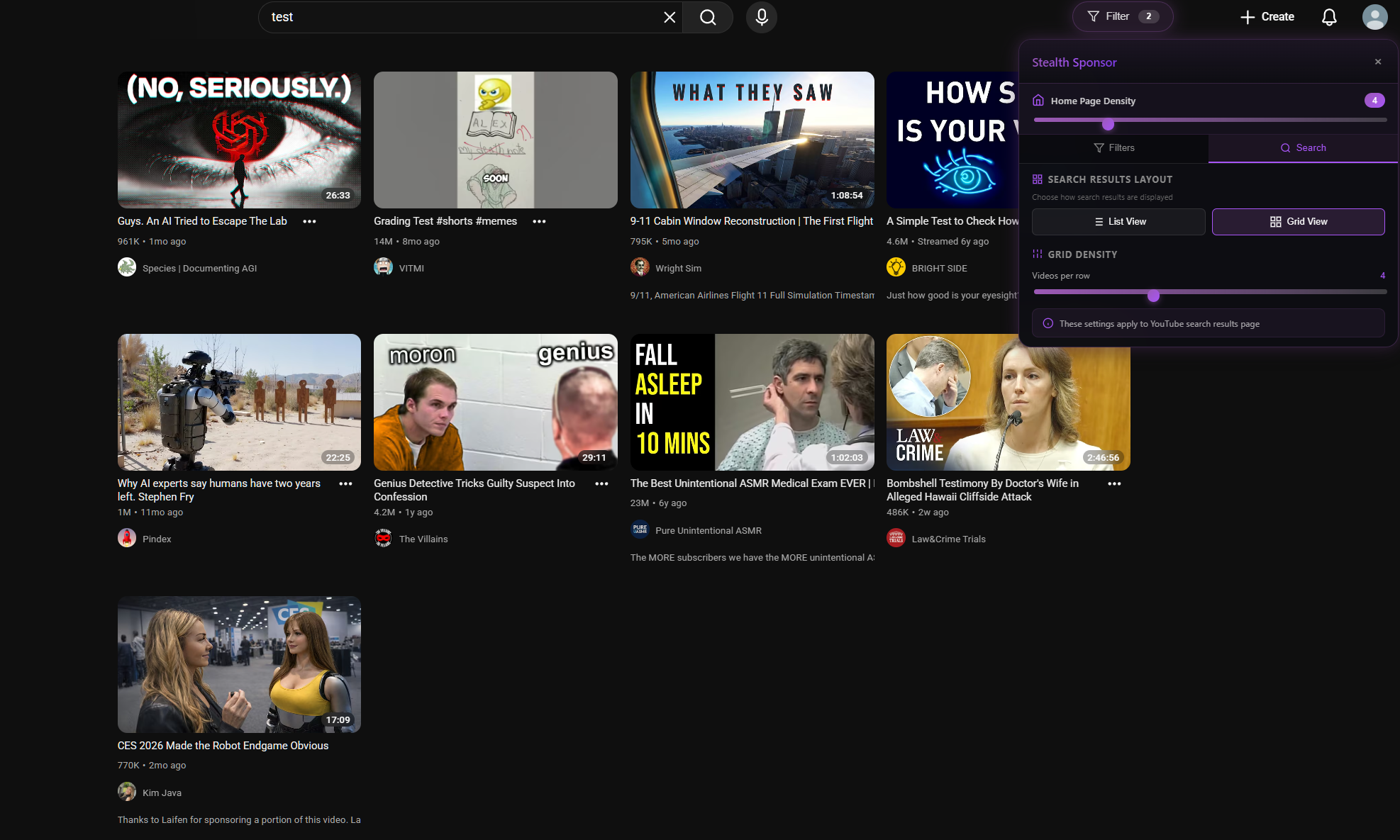Open the CES 2026 robot video thumbnail
The image size is (1400, 840).
(239, 664)
